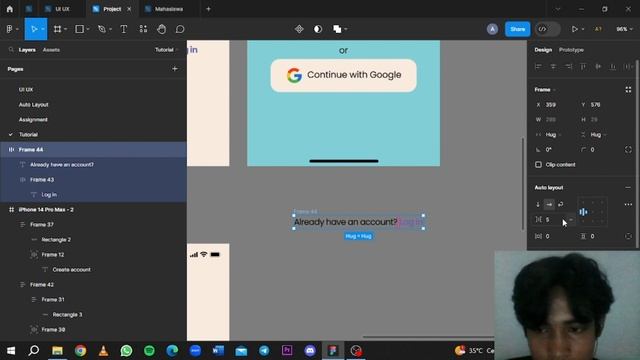Open the Figma main menu icon

coord(9,29)
